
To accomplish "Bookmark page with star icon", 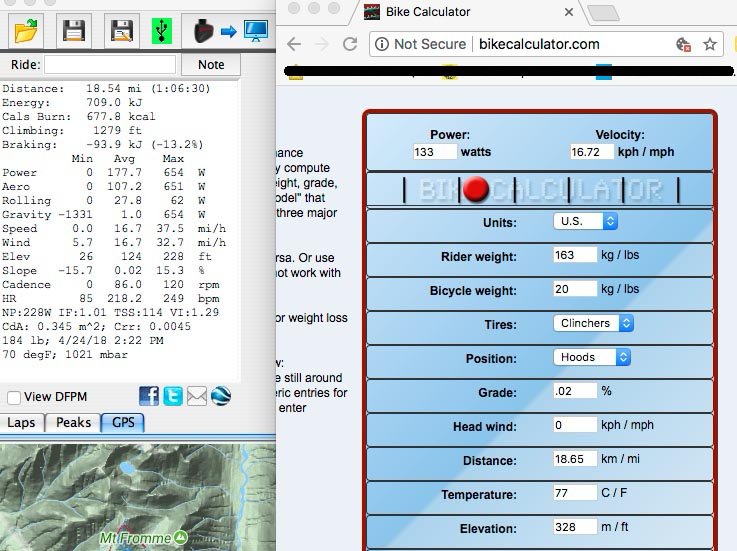I will point(710,44).
